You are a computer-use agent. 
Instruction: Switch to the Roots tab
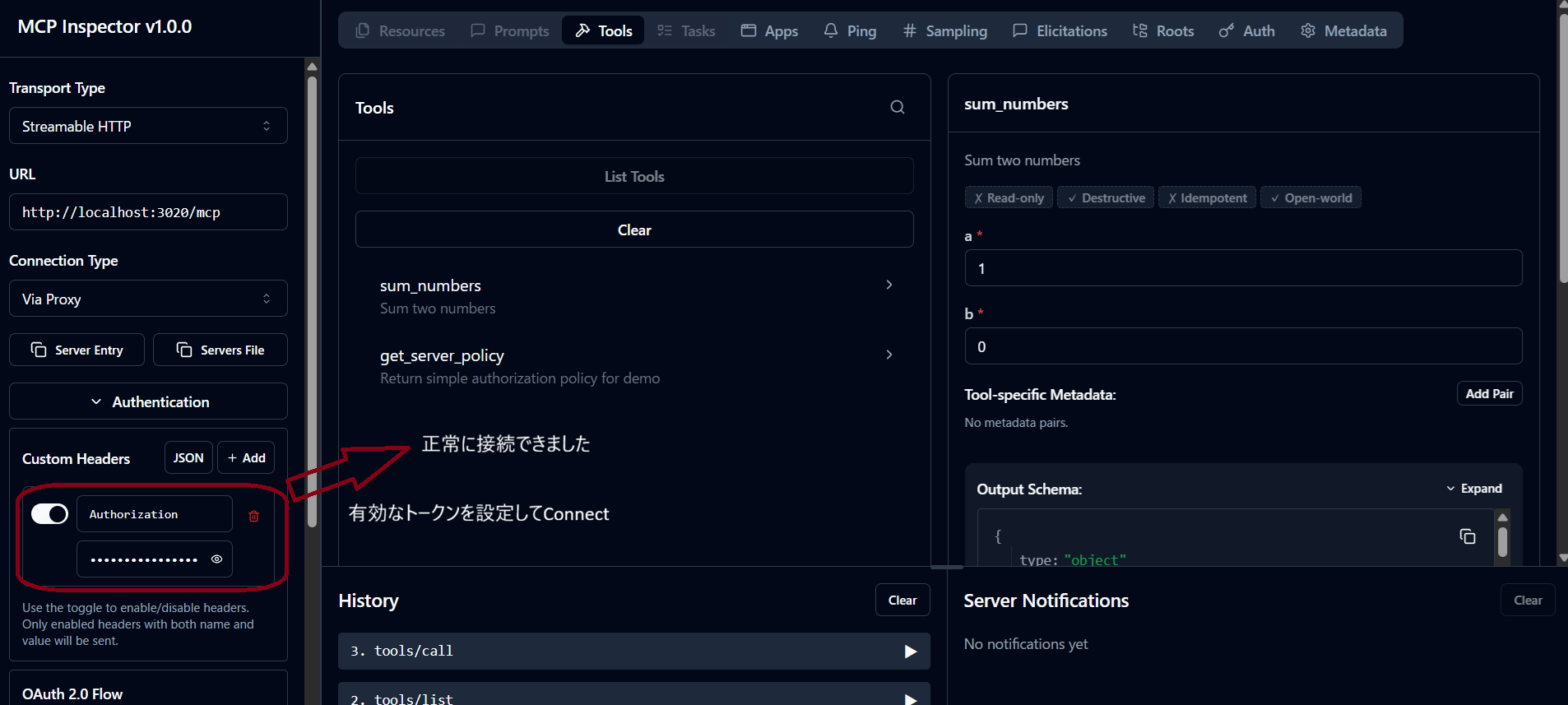point(1163,30)
